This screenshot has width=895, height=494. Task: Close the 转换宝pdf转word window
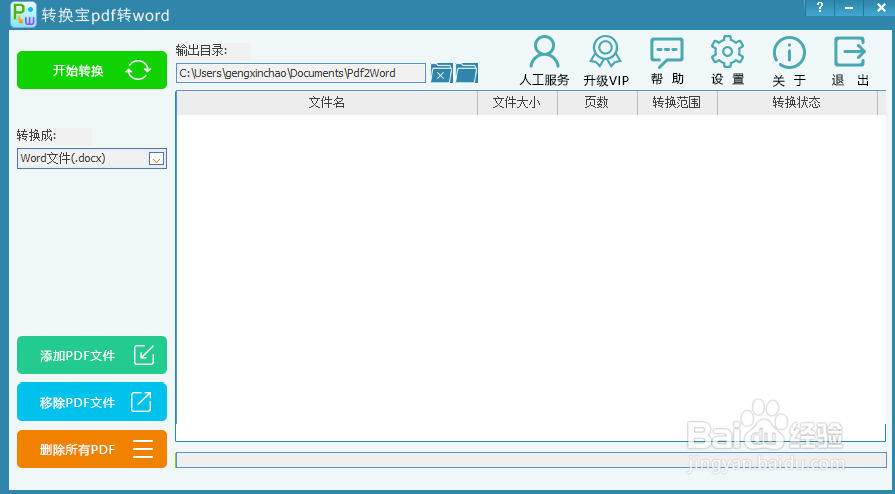click(880, 8)
